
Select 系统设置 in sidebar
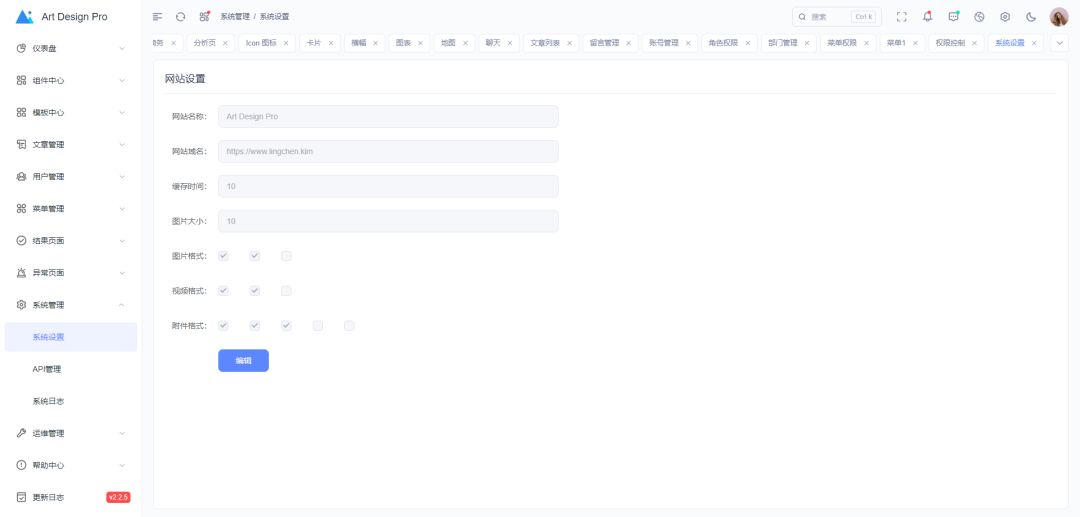point(71,337)
